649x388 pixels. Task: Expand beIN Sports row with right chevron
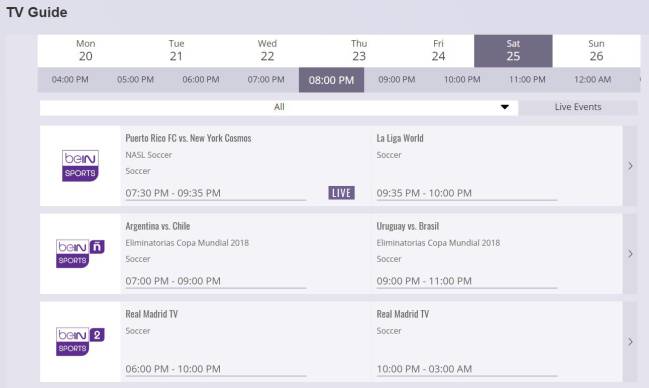[x=630, y=166]
